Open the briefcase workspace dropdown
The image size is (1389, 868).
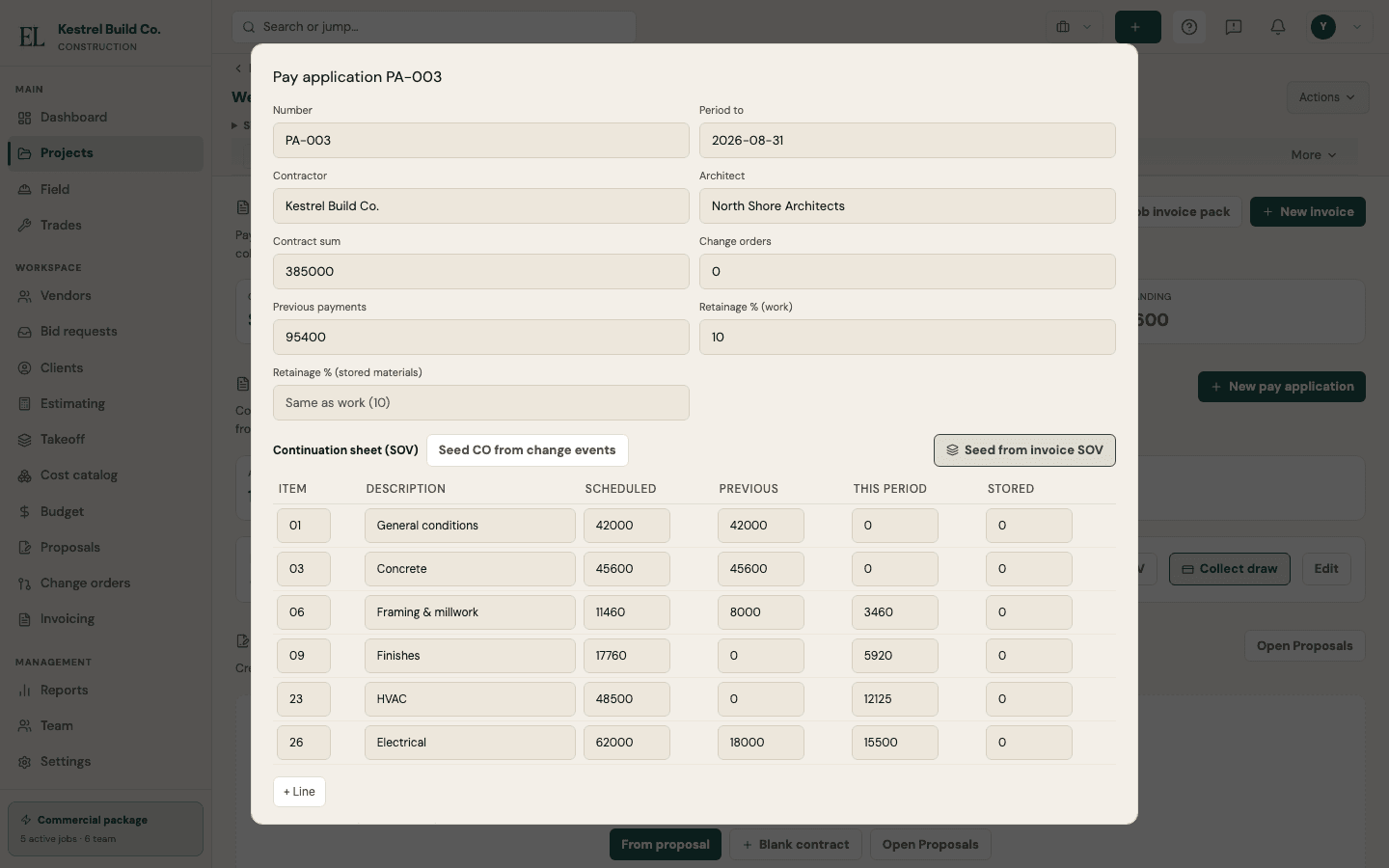pos(1075,27)
